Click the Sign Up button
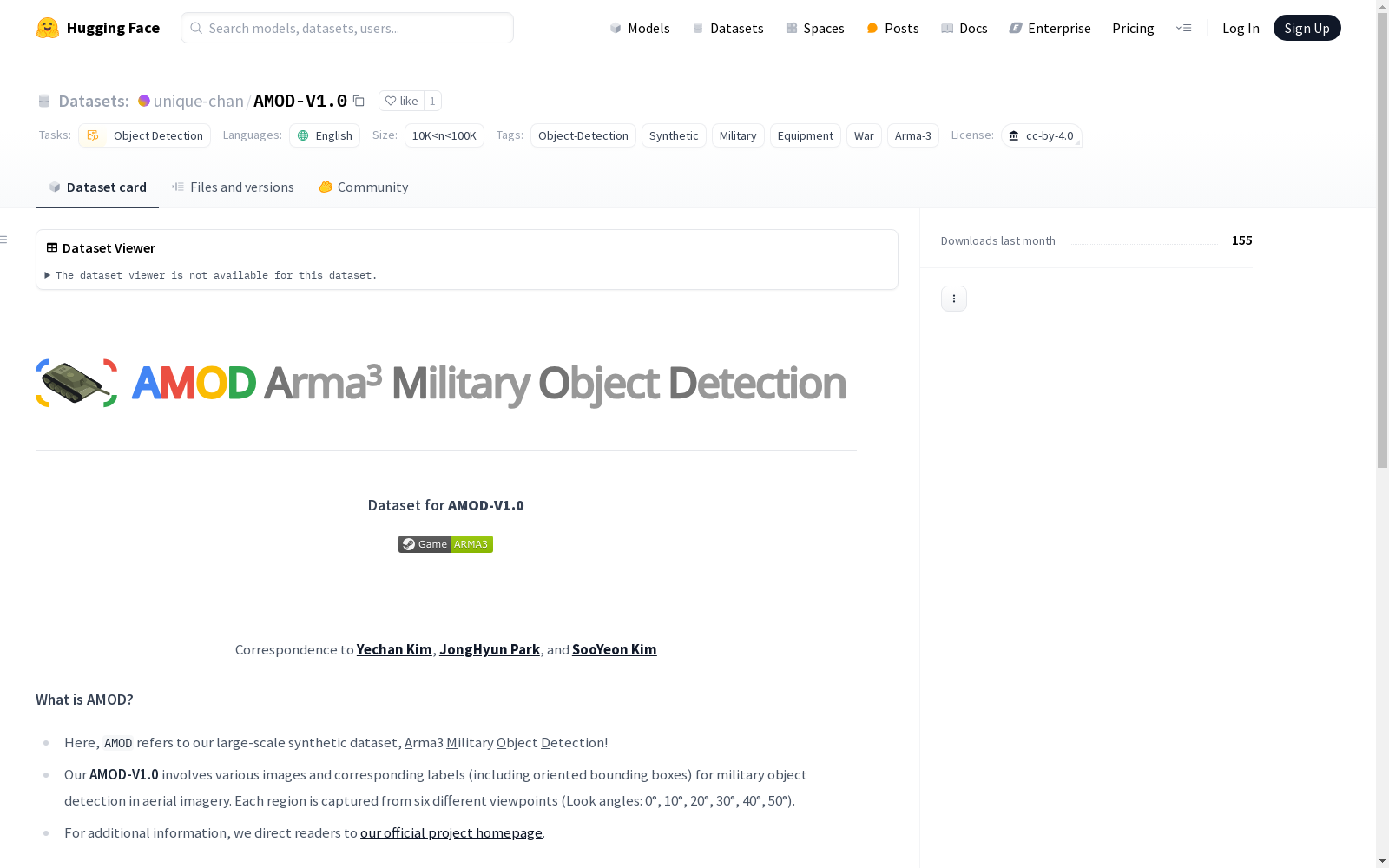 tap(1307, 28)
